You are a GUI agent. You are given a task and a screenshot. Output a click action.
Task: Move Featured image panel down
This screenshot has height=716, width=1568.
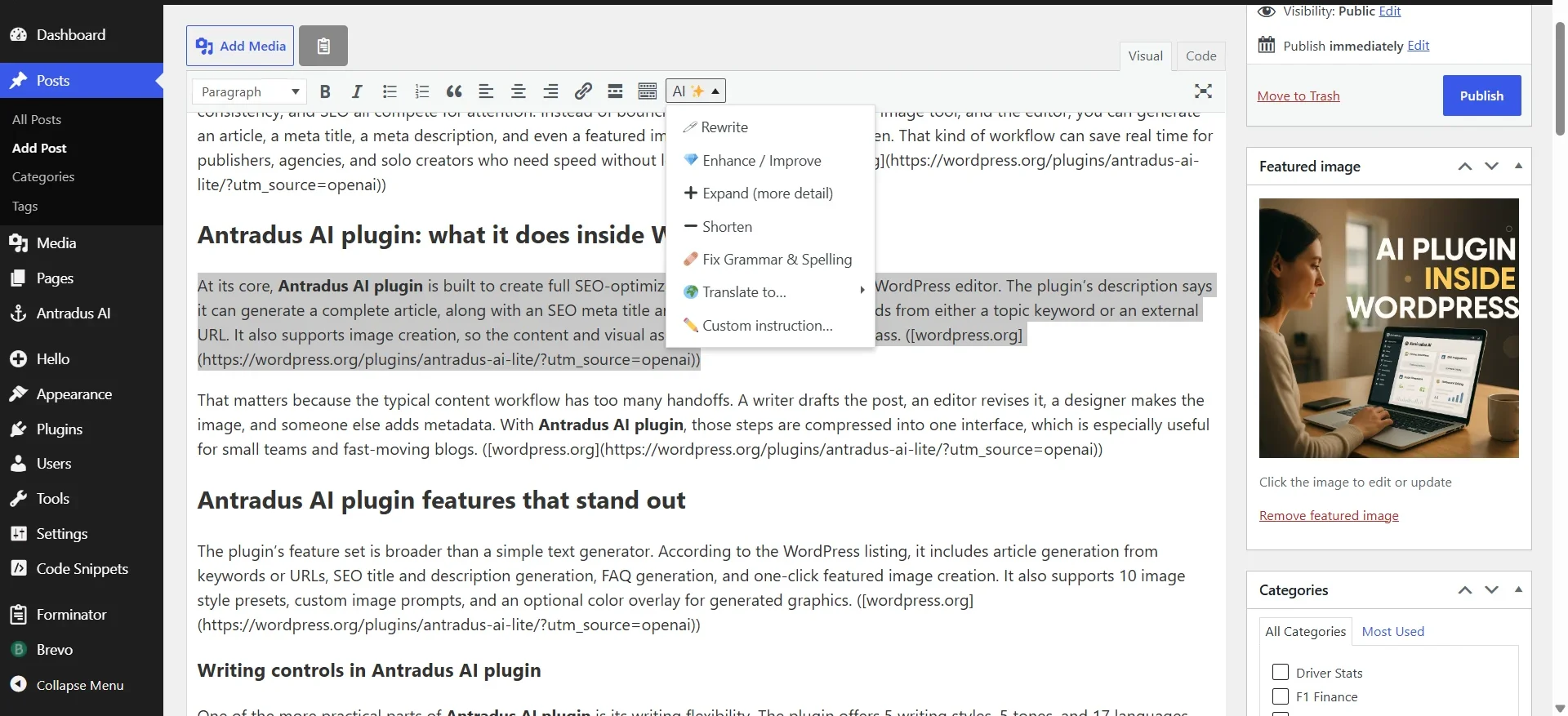(x=1492, y=167)
